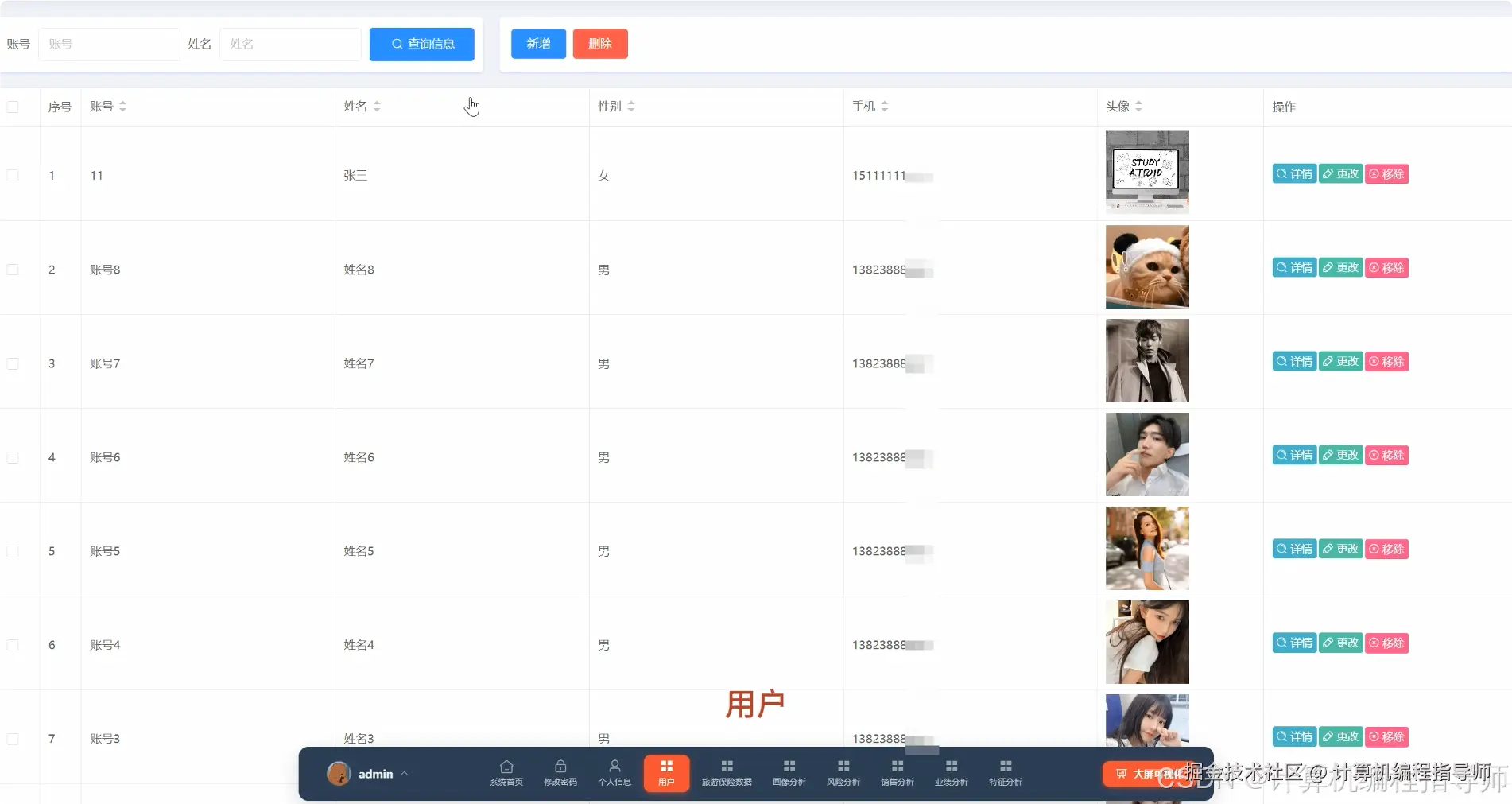Viewport: 1512px width, 804px height.
Task: Expand the admin user menu chevron
Action: coord(405,774)
